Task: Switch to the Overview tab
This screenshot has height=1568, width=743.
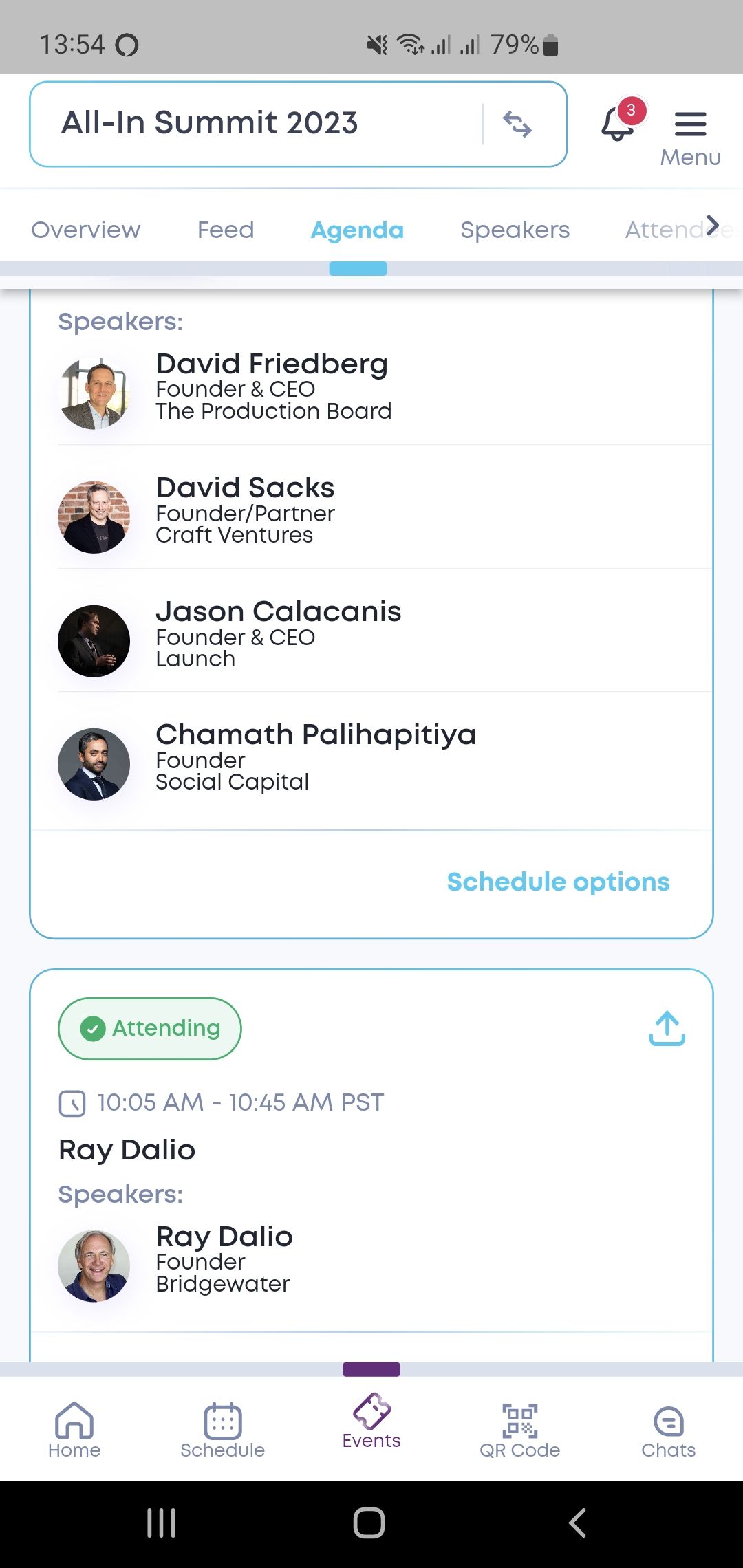Action: (x=86, y=230)
